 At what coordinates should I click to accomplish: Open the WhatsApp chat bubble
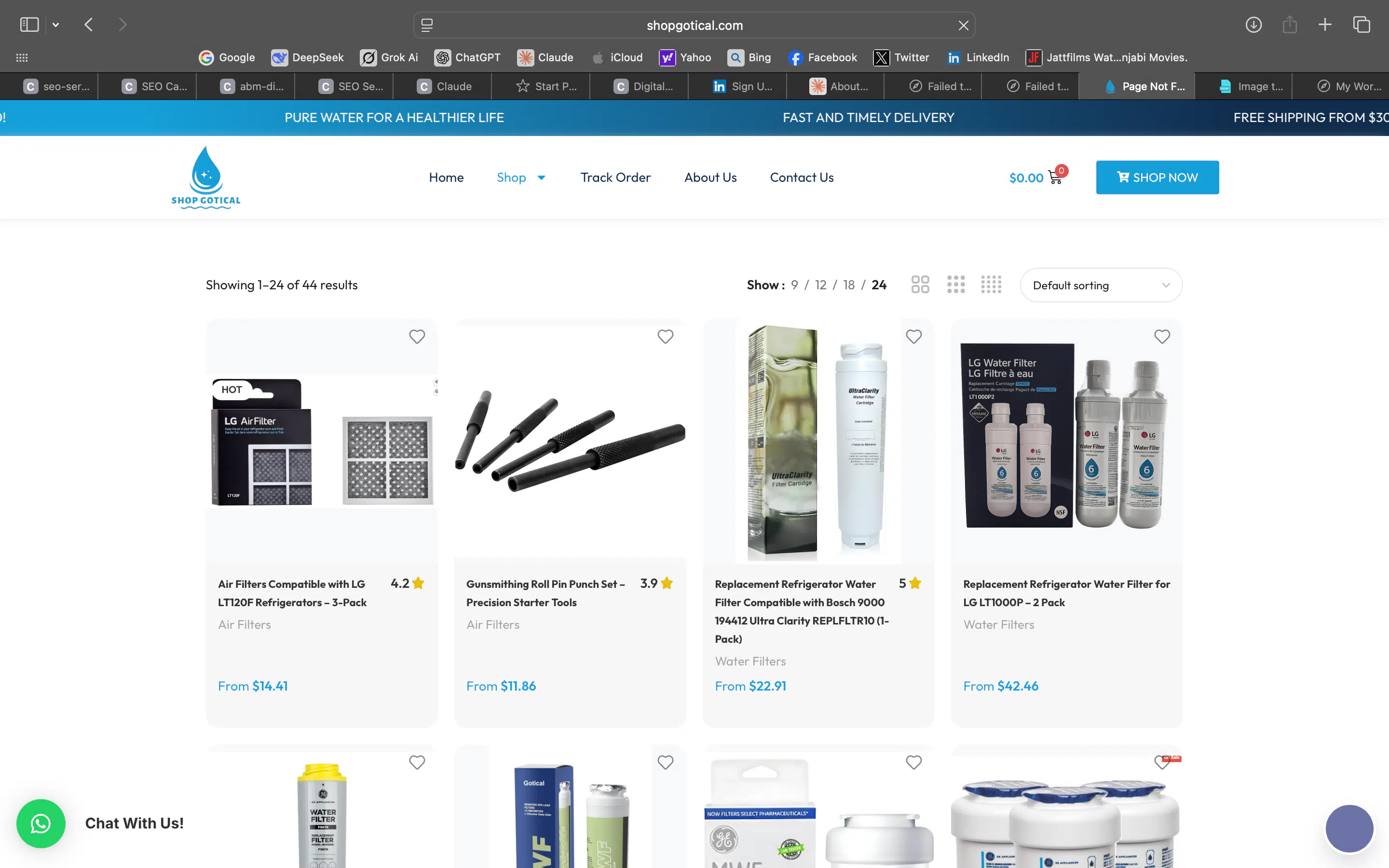click(x=41, y=823)
